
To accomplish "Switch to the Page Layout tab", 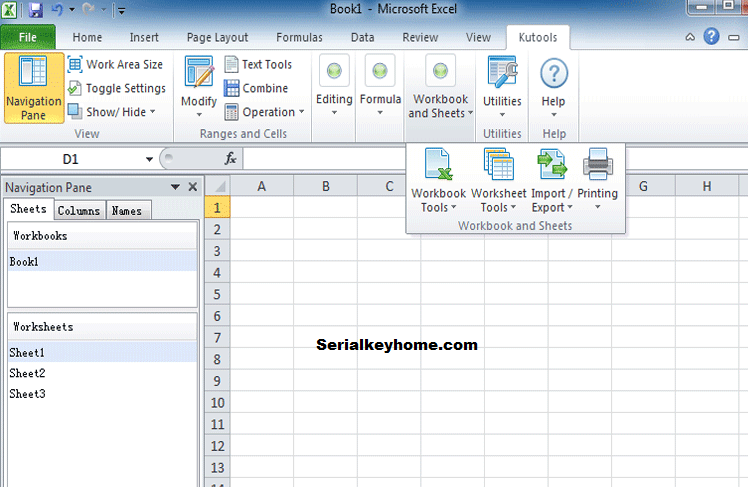I will pyautogui.click(x=218, y=37).
